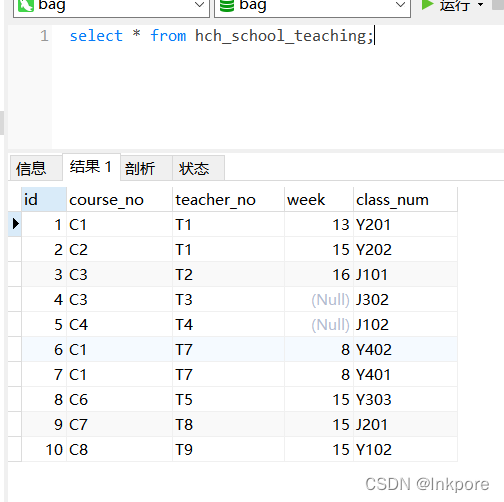Select cell Y303 in class_num column
The height and width of the screenshot is (502, 504).
405,399
